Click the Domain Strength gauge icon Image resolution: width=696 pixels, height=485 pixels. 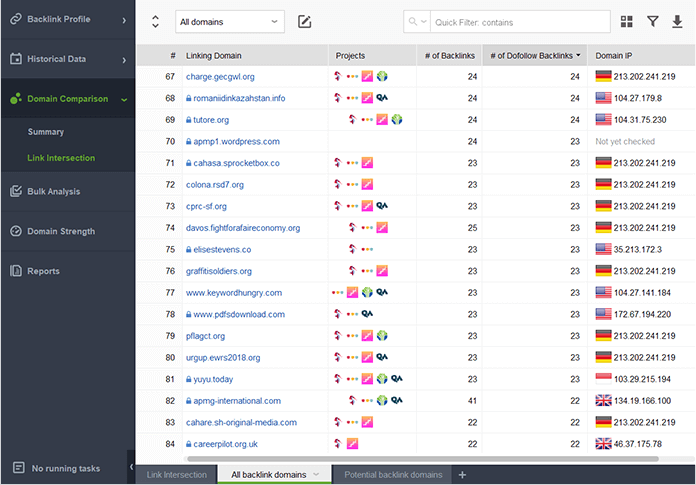tap(16, 231)
